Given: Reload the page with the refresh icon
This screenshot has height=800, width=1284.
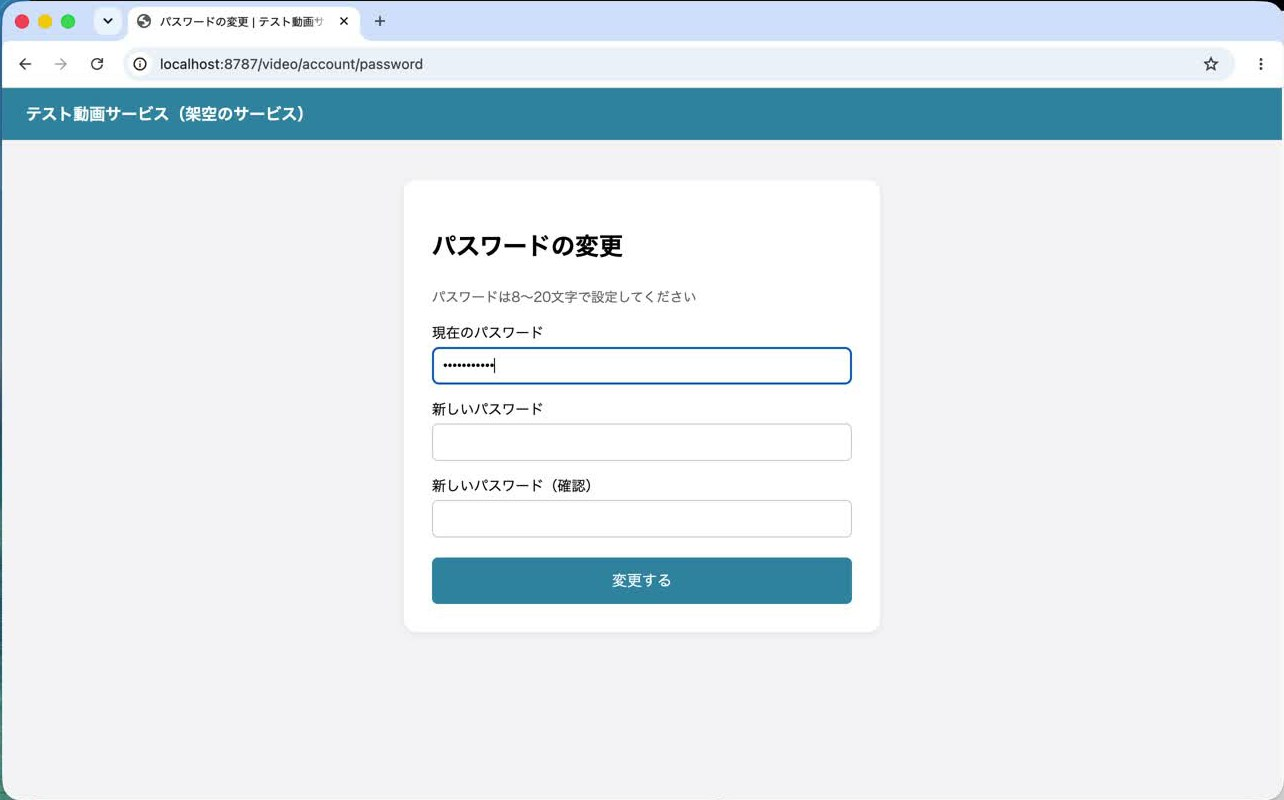Looking at the screenshot, I should click(97, 64).
